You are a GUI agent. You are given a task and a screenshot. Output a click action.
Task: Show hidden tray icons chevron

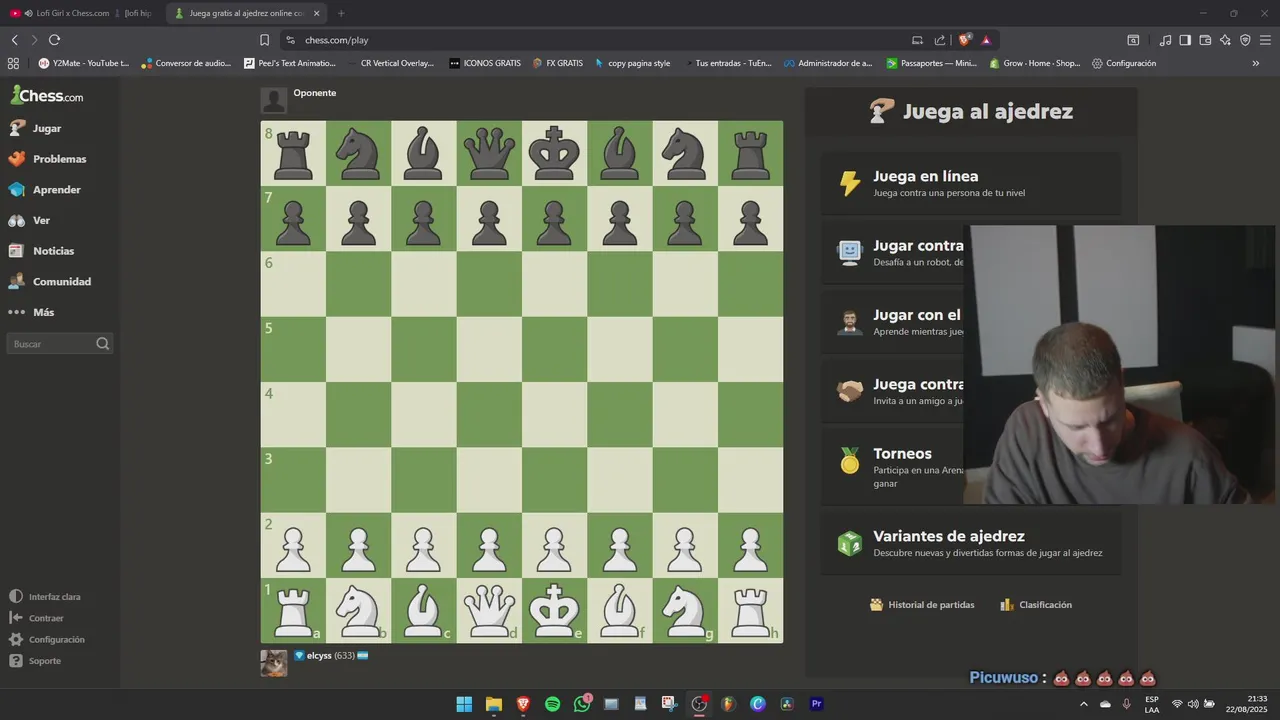coord(1083,704)
